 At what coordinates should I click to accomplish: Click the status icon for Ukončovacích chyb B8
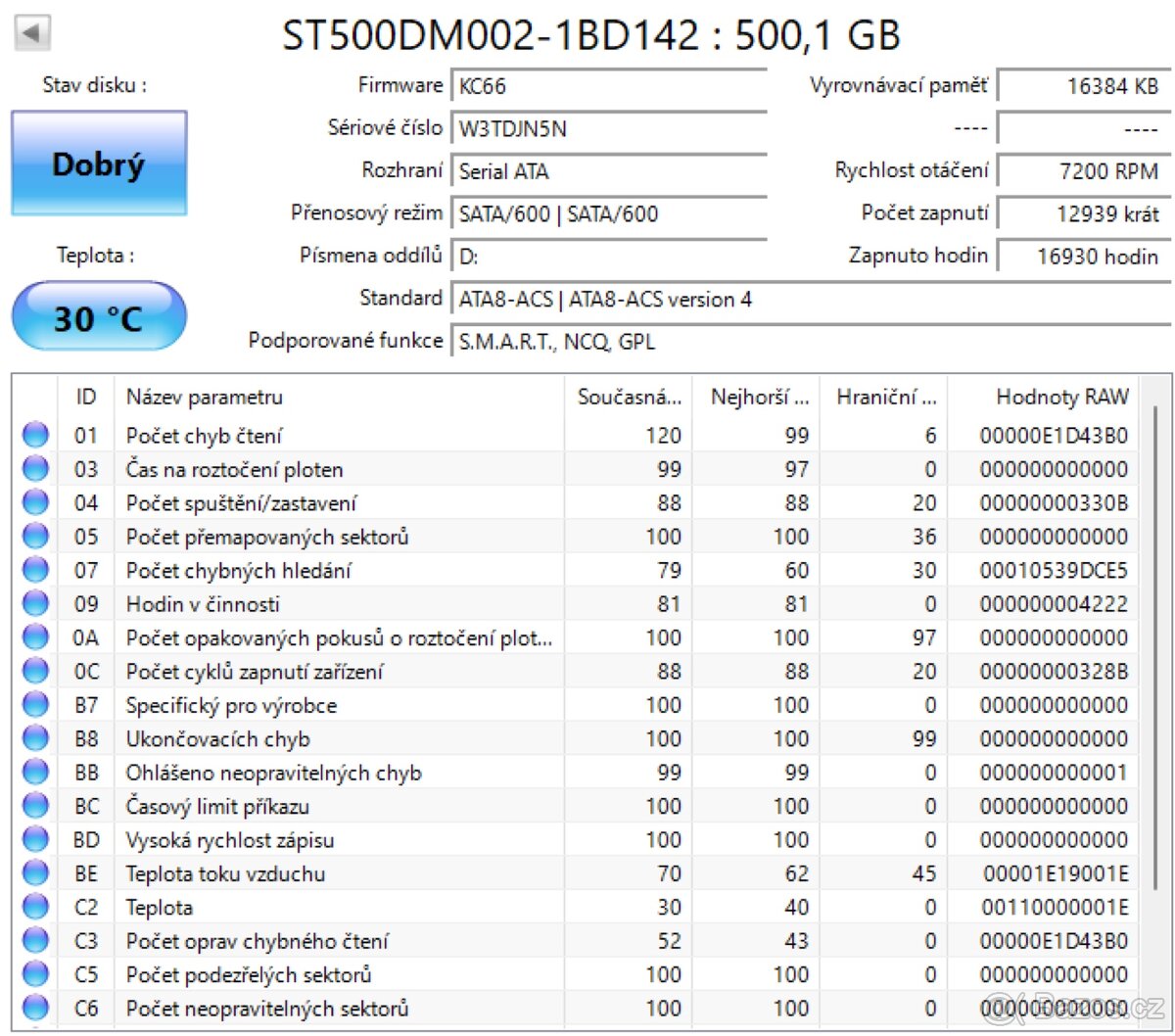[34, 738]
